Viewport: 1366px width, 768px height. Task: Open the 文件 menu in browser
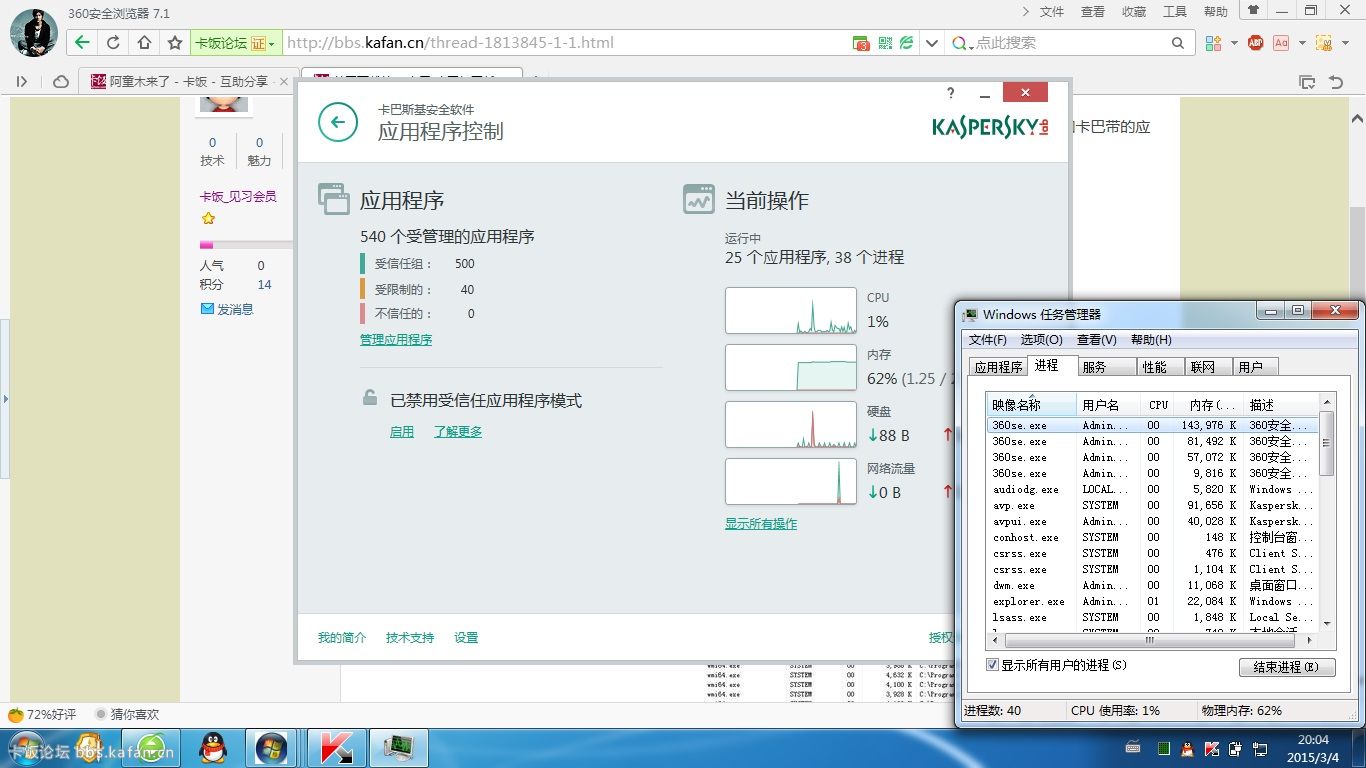tap(1052, 12)
